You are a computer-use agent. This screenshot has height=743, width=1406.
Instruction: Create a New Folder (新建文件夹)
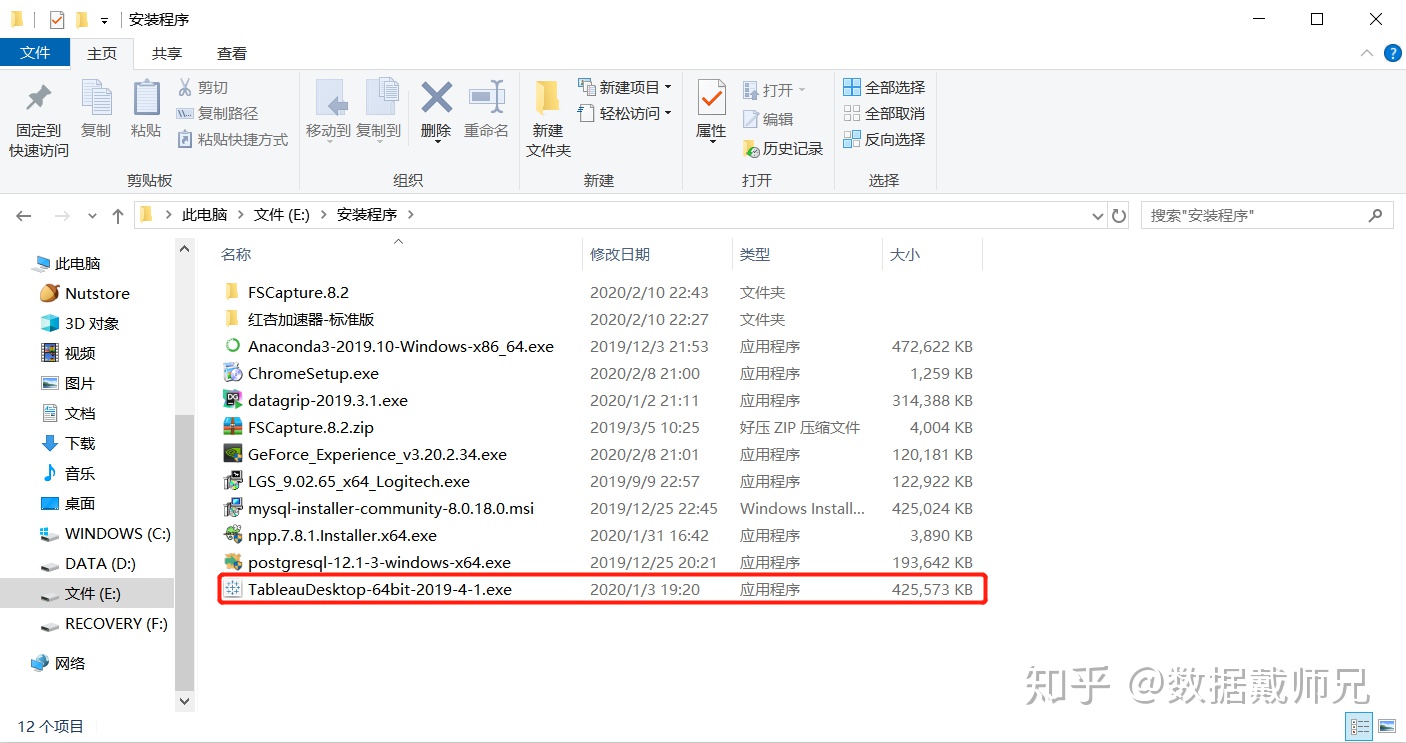(x=548, y=120)
